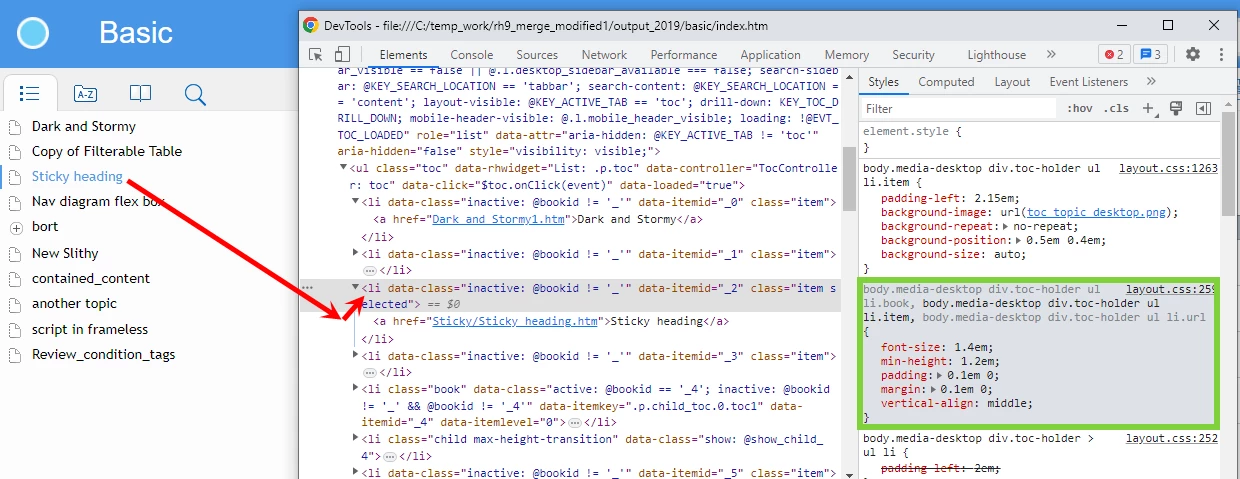
Task: Expand the background-repeat property value
Action: click(x=1005, y=227)
